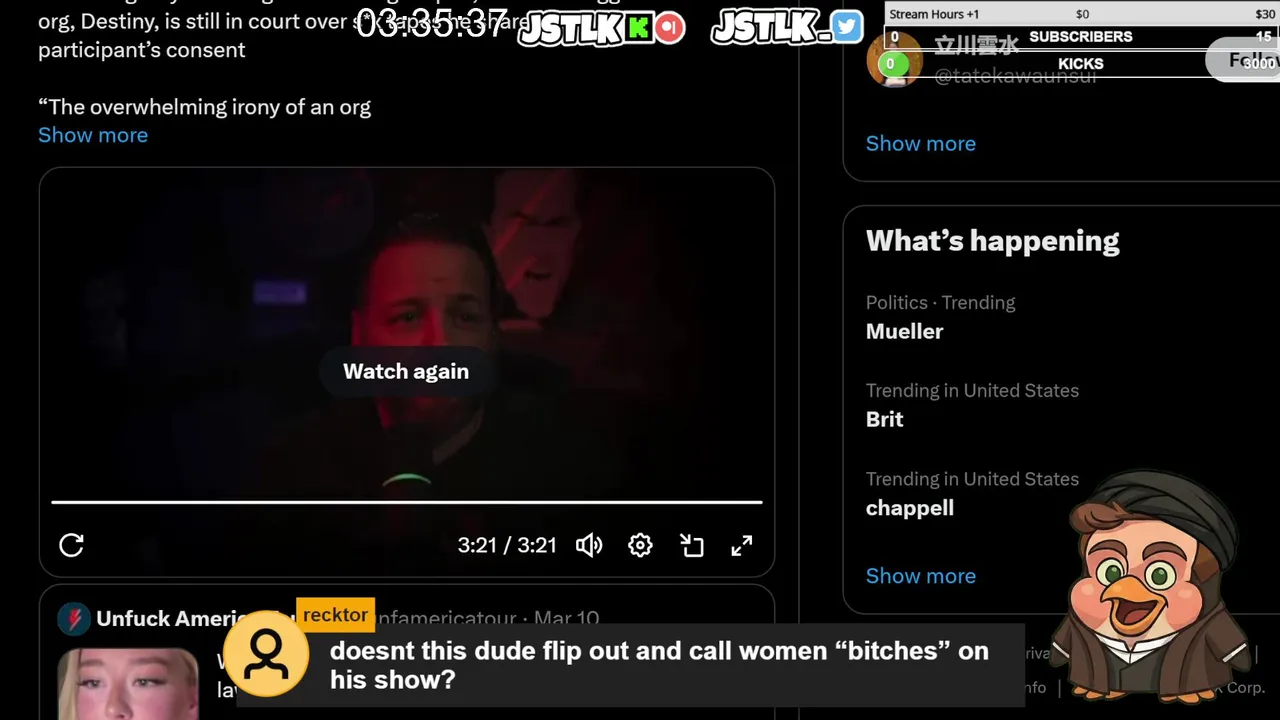Expand tweet text with Show more
This screenshot has height=720, width=1280.
pyautogui.click(x=93, y=135)
